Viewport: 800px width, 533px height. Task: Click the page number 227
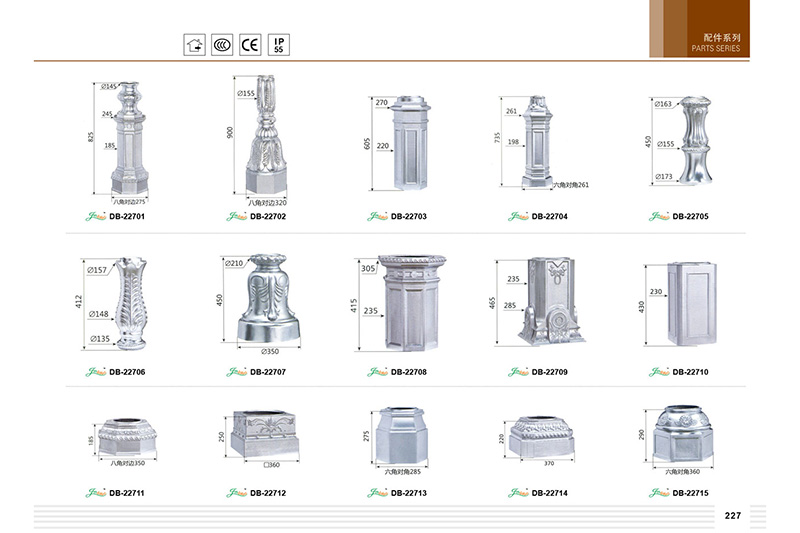pos(732,515)
